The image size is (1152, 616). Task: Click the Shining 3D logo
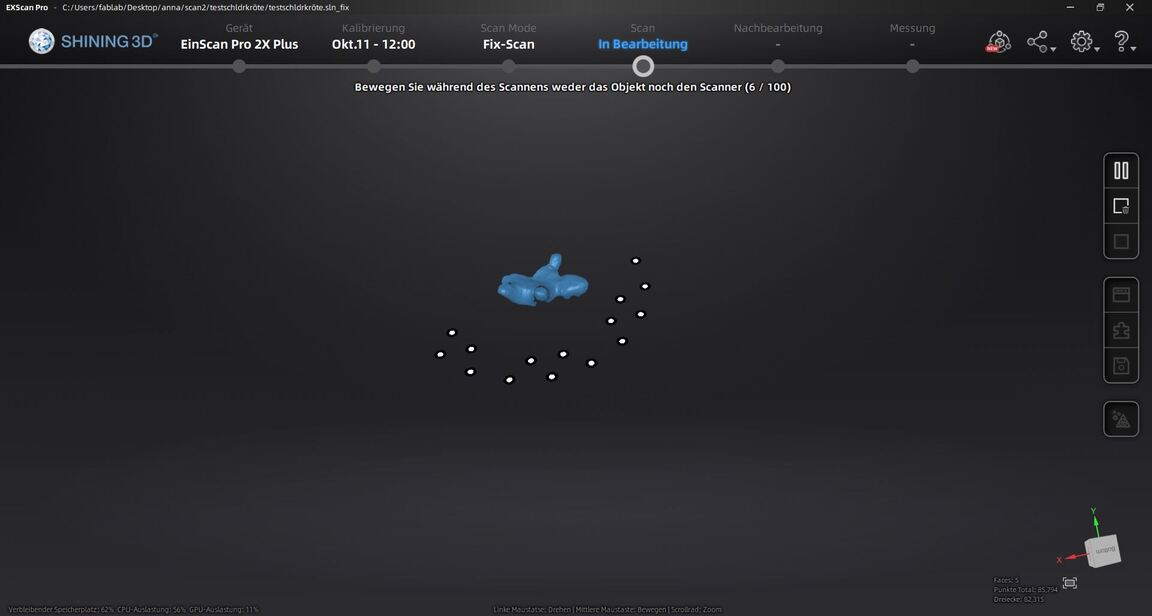coord(93,41)
